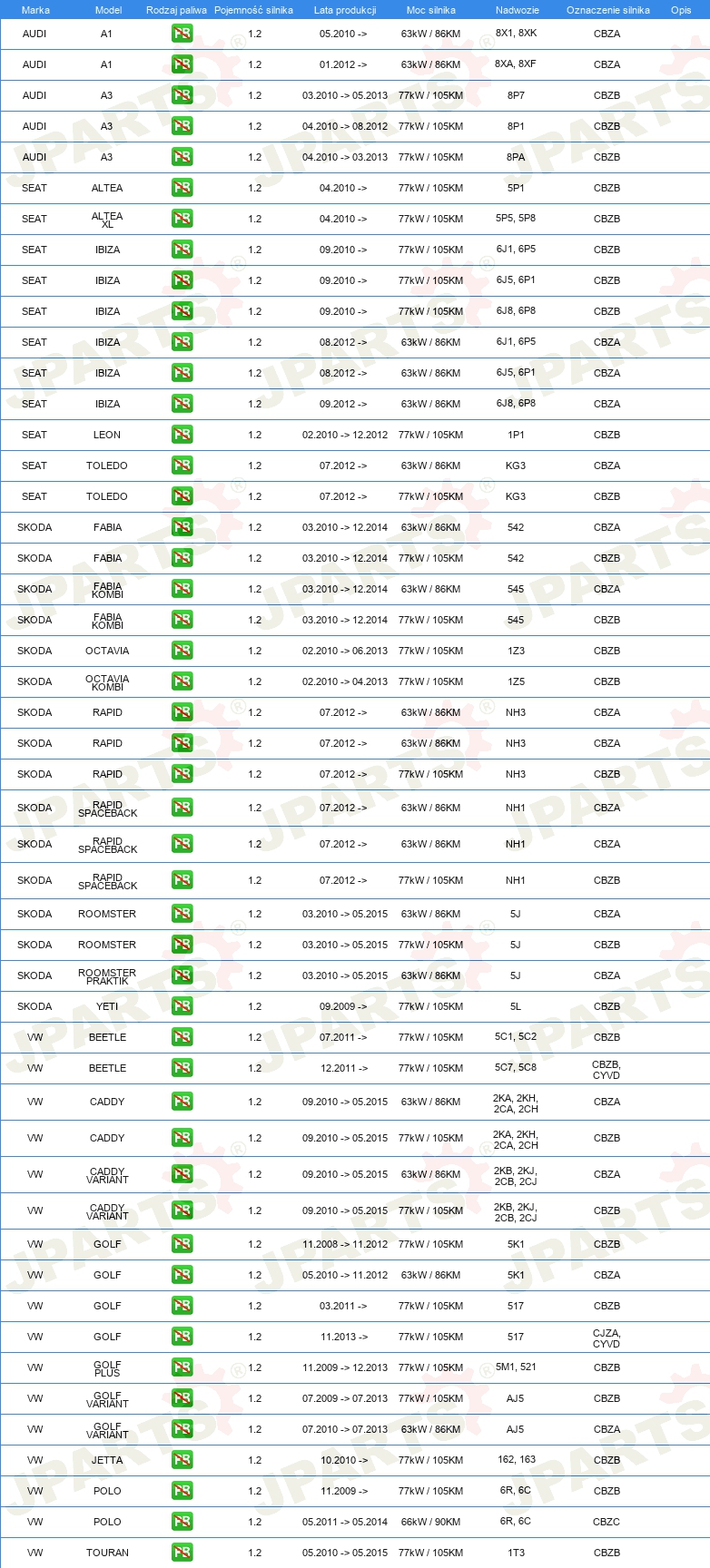Select engine code cell 'CBZC'
This screenshot has width=710, height=1568.
pyautogui.click(x=606, y=1522)
